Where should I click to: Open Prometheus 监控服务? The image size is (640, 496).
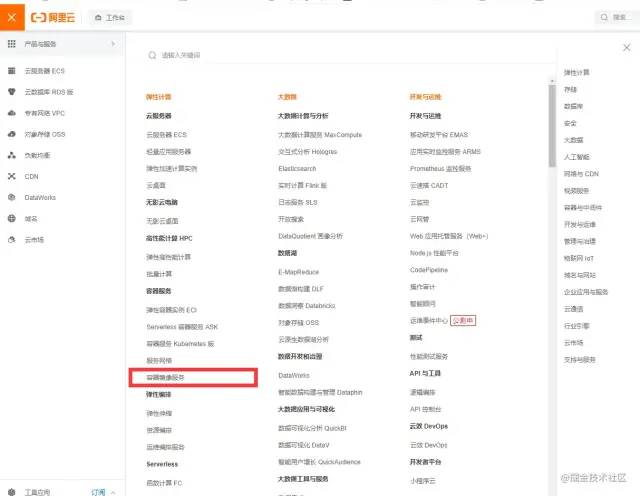pos(440,169)
